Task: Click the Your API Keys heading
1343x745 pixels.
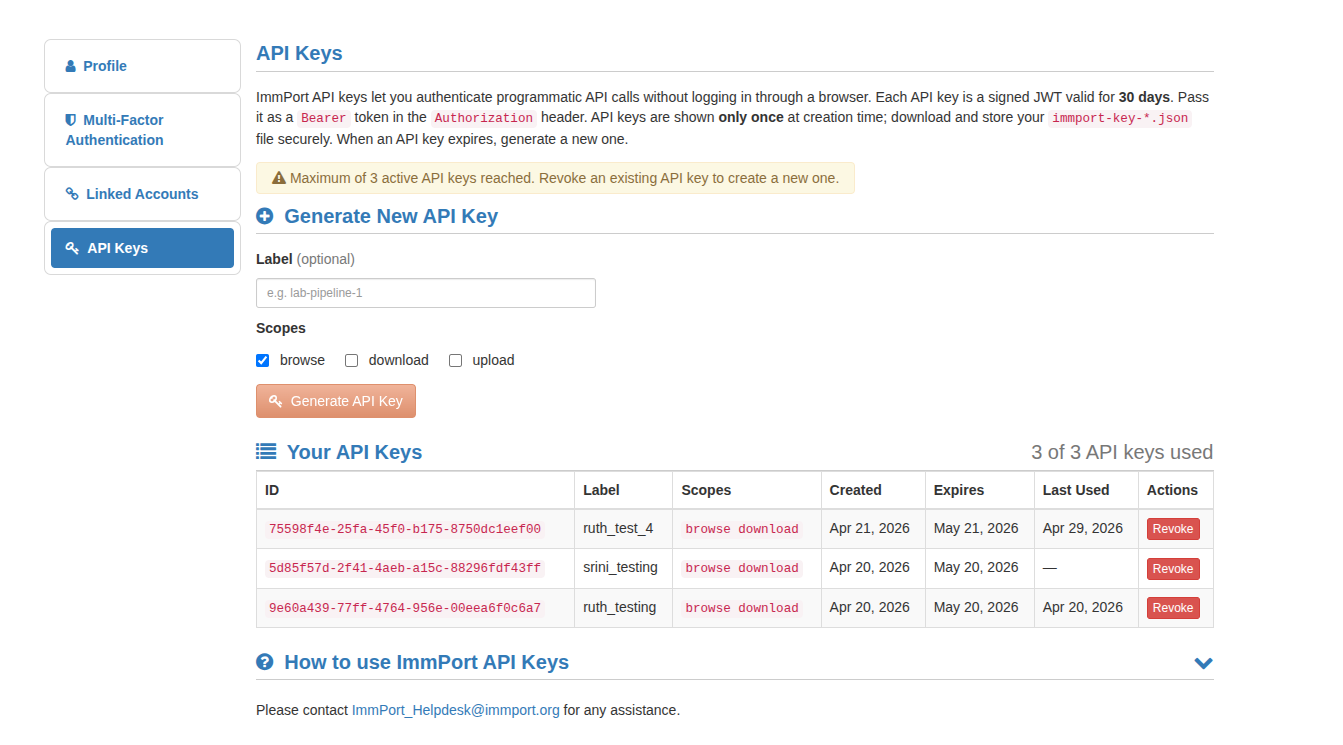Action: click(354, 452)
